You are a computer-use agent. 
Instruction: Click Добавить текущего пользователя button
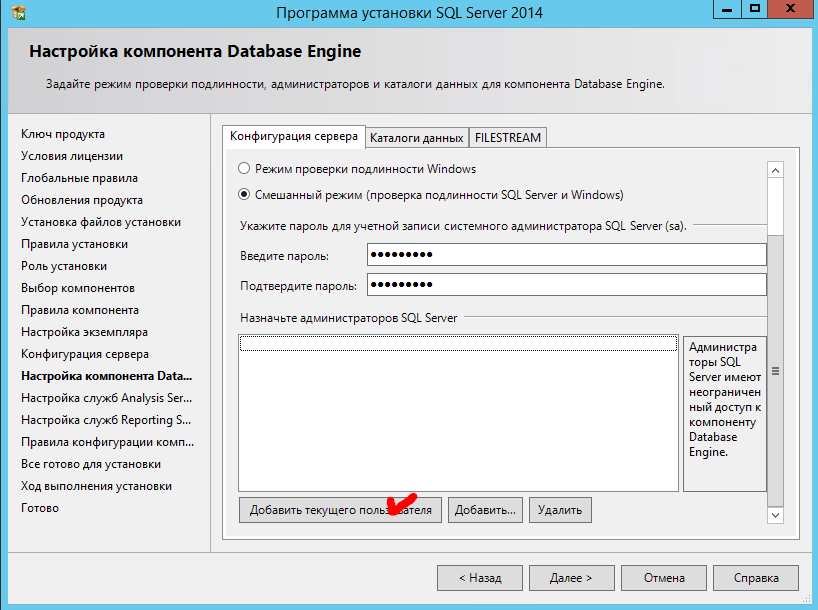[340, 509]
